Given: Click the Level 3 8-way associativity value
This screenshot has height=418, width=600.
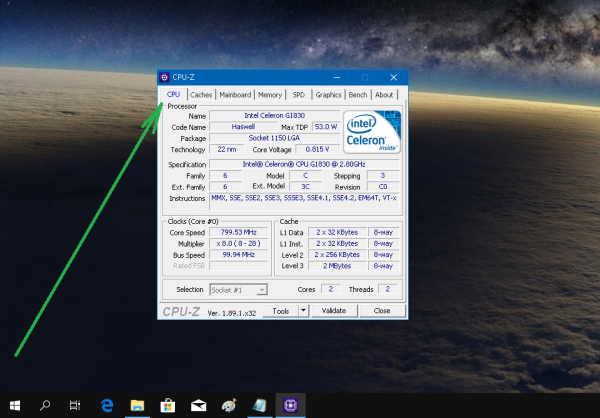Looking at the screenshot, I should 383,266.
